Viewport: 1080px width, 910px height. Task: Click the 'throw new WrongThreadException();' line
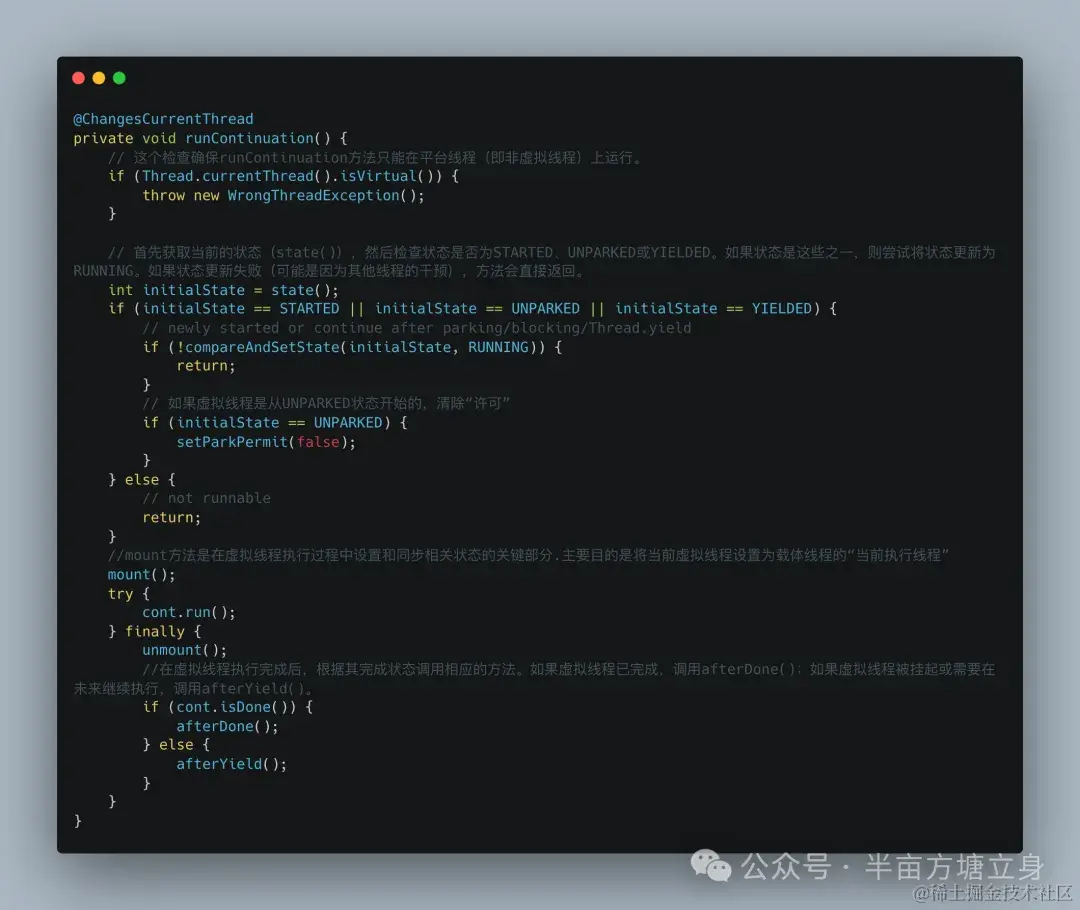tap(283, 195)
